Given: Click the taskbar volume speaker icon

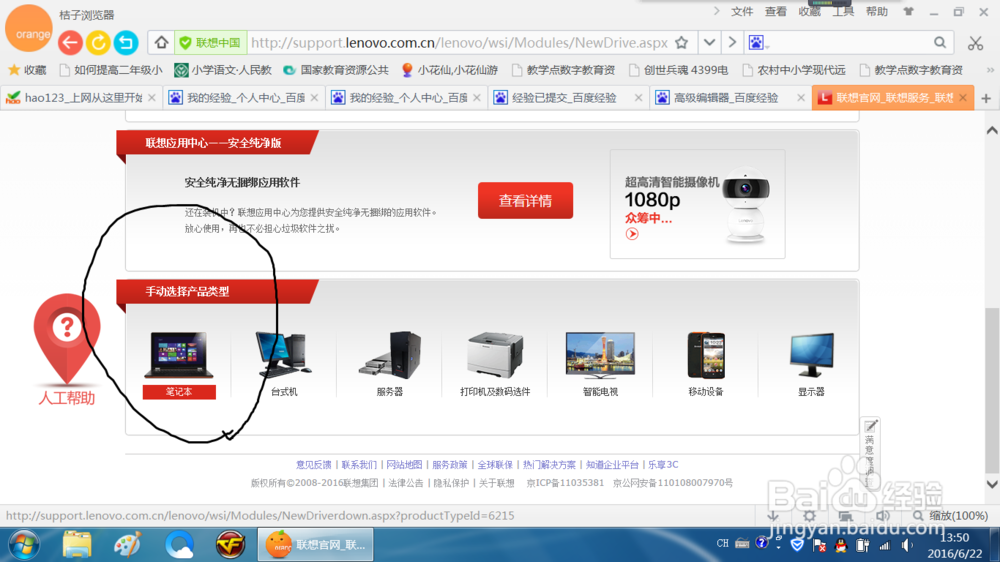Looking at the screenshot, I should click(x=906, y=545).
